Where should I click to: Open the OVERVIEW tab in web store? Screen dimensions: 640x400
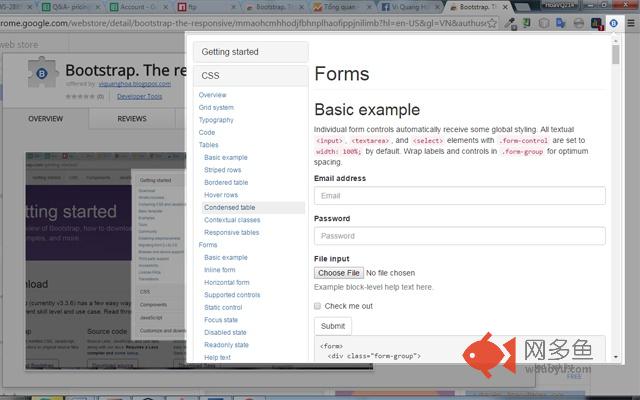click(x=46, y=119)
